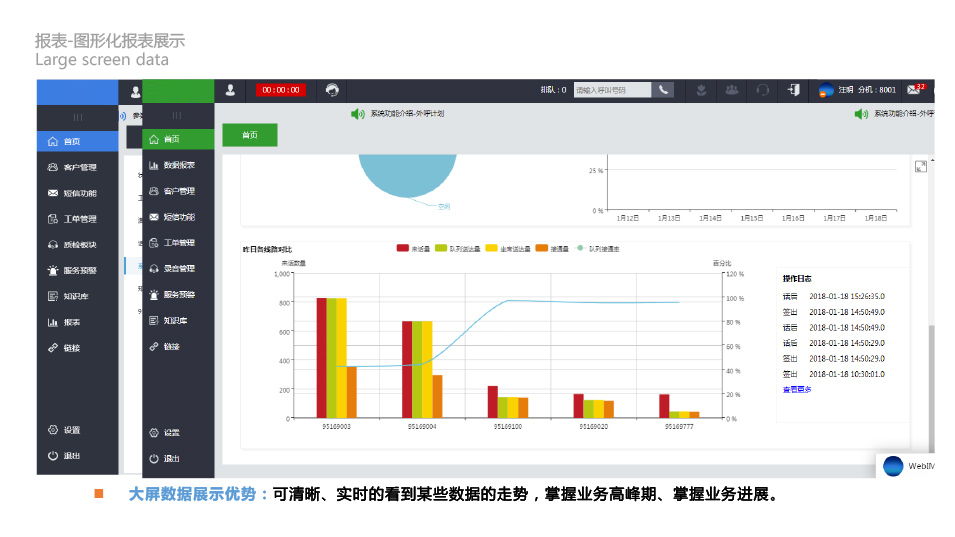This screenshot has height=537, width=955.
Task: Click log entry 2018-01-18 10:30:01.0
Action: (x=834, y=374)
